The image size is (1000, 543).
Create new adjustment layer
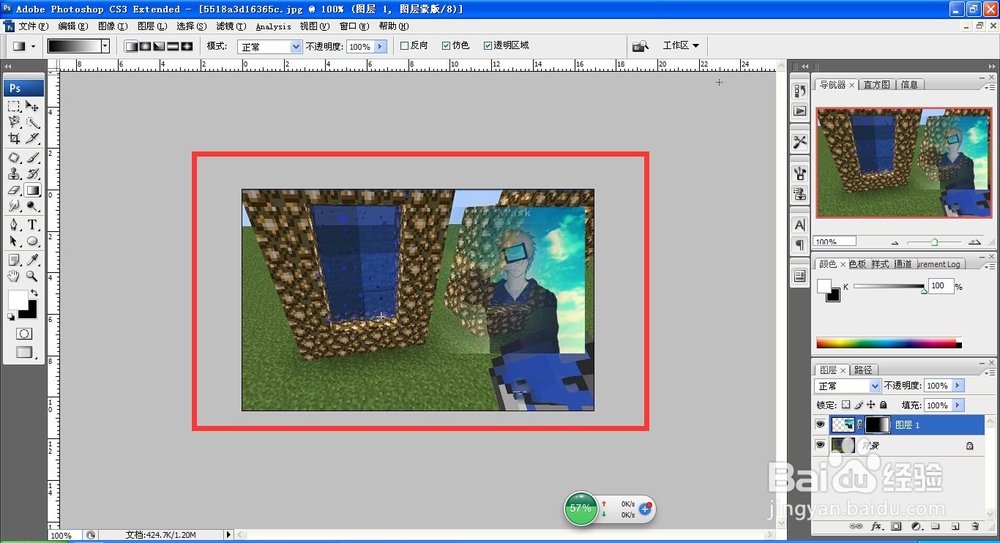[916, 526]
